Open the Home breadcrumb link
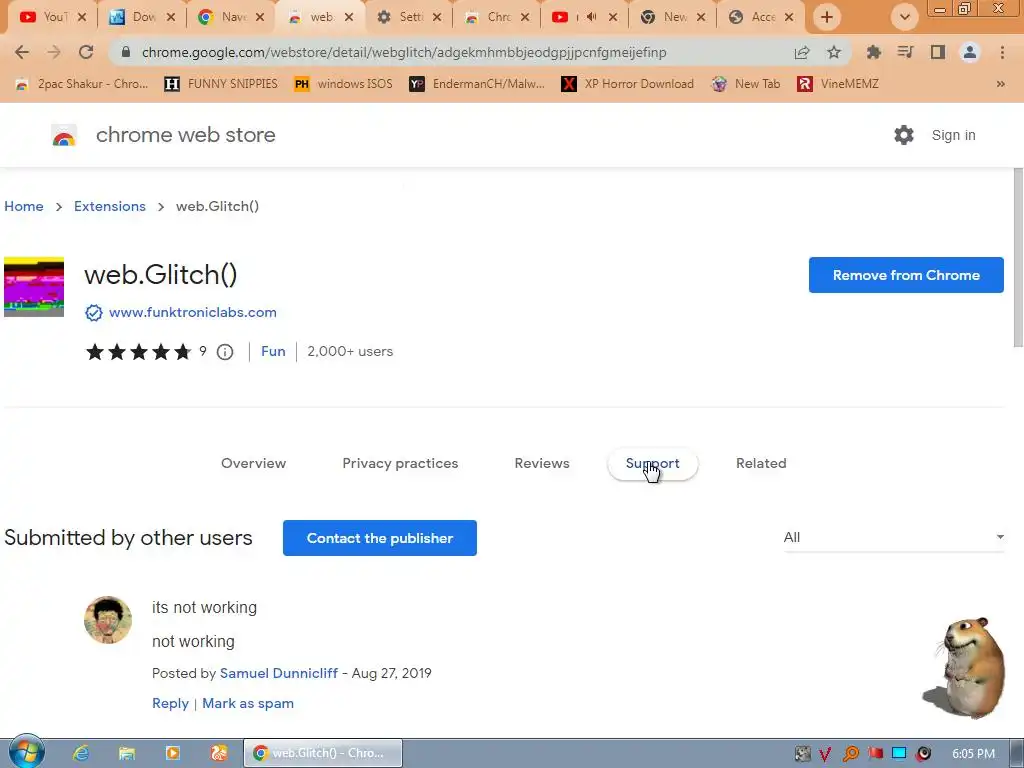The image size is (1024, 768). tap(24, 206)
